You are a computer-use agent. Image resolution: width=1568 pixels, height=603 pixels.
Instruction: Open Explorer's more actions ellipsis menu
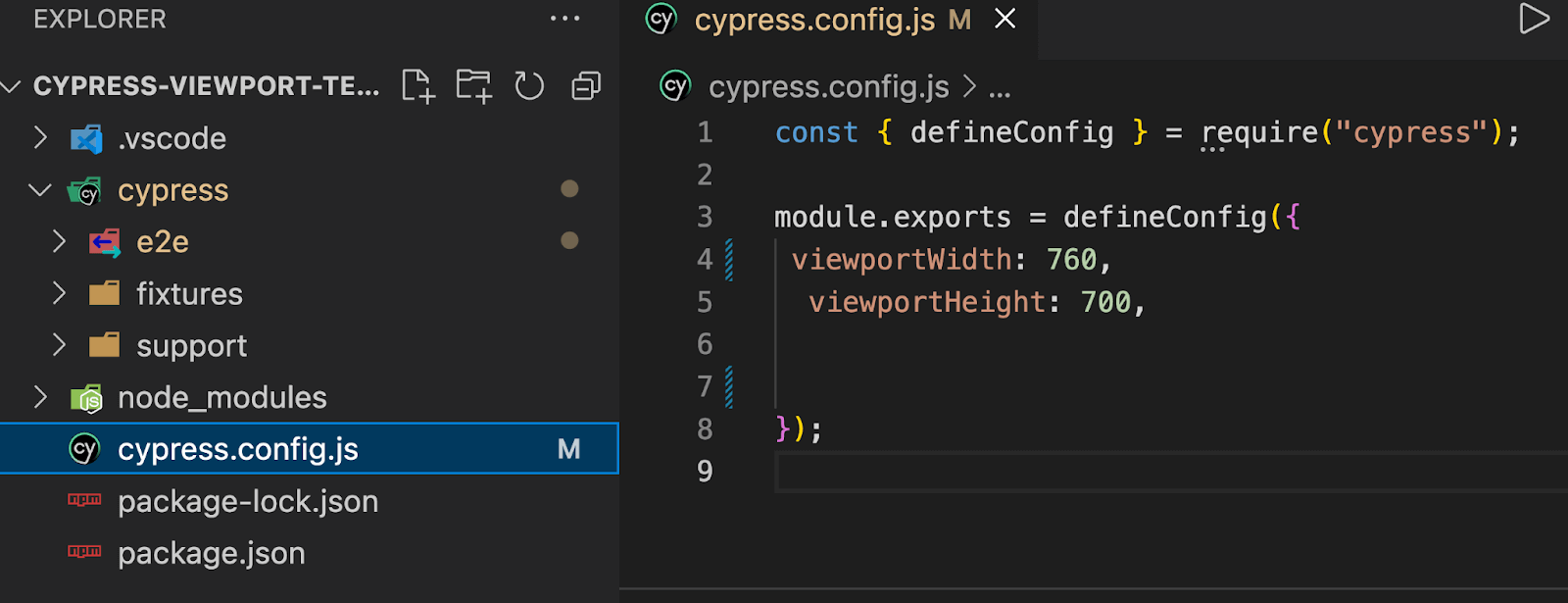565,19
